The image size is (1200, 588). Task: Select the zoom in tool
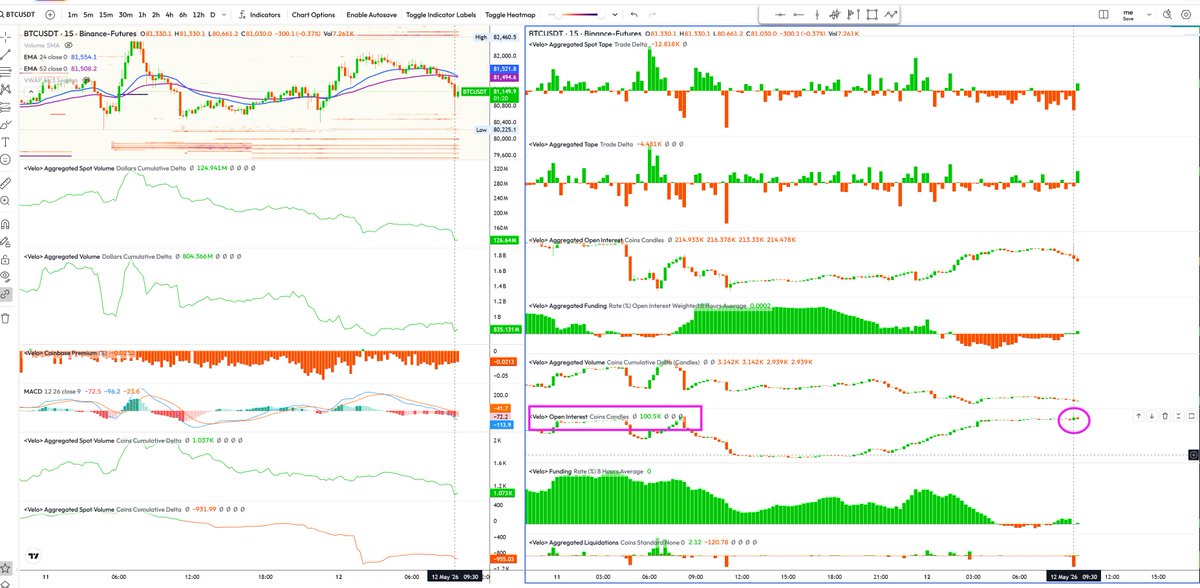click(5, 201)
